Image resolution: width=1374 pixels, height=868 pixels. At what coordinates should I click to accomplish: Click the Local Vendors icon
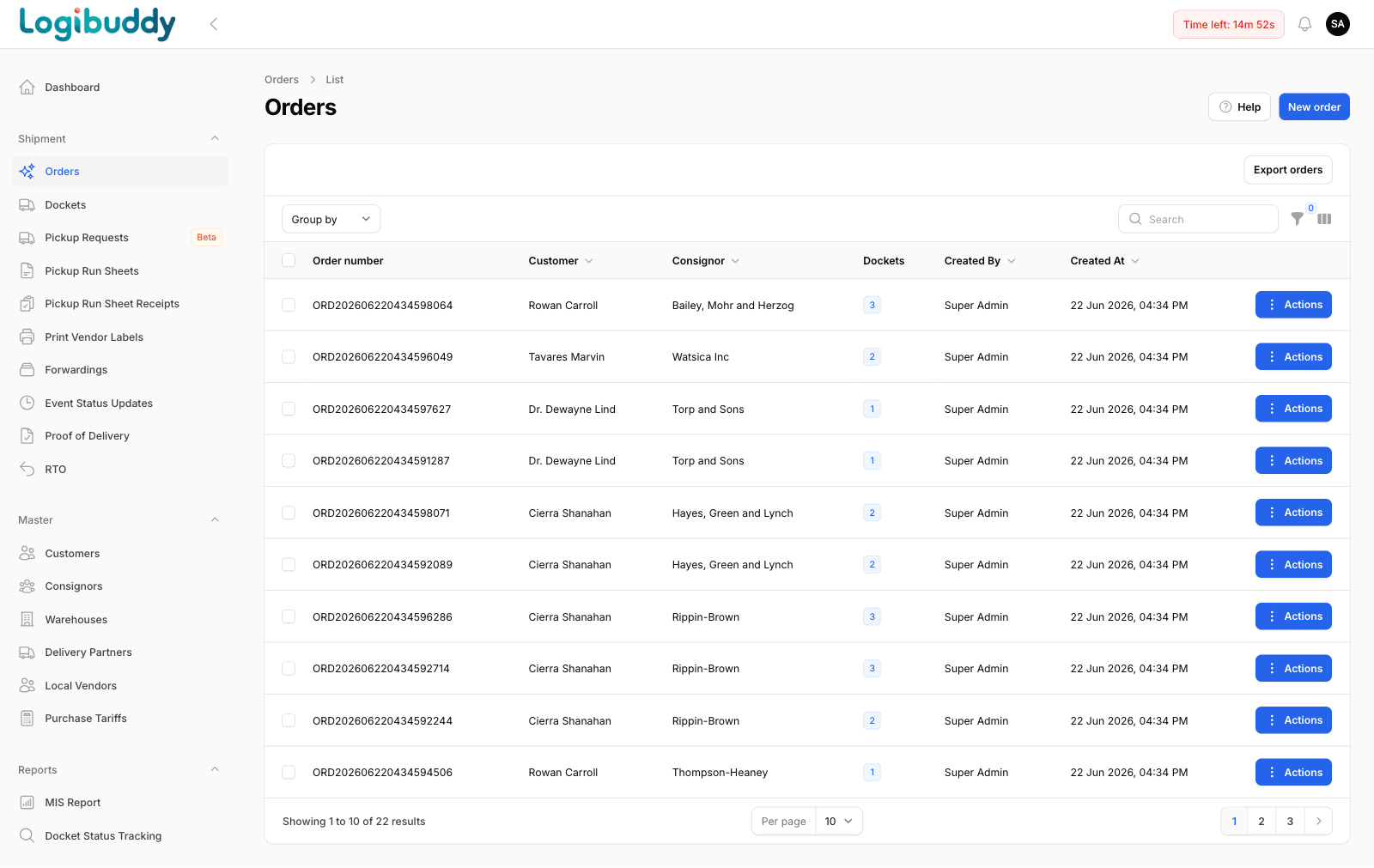[27, 685]
